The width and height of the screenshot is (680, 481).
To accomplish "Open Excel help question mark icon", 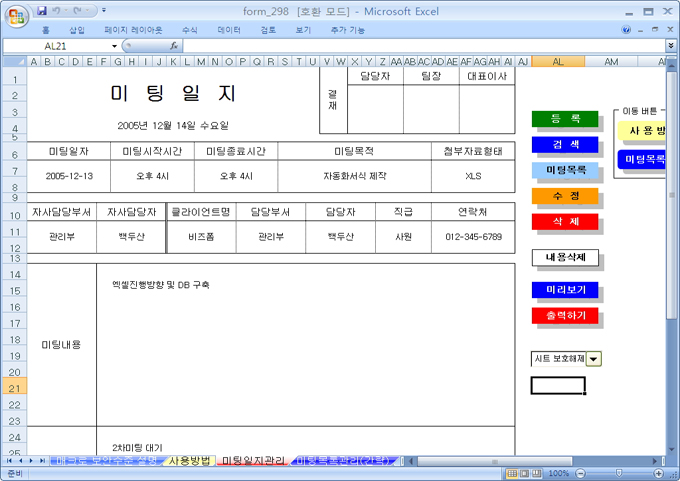I will 627,30.
